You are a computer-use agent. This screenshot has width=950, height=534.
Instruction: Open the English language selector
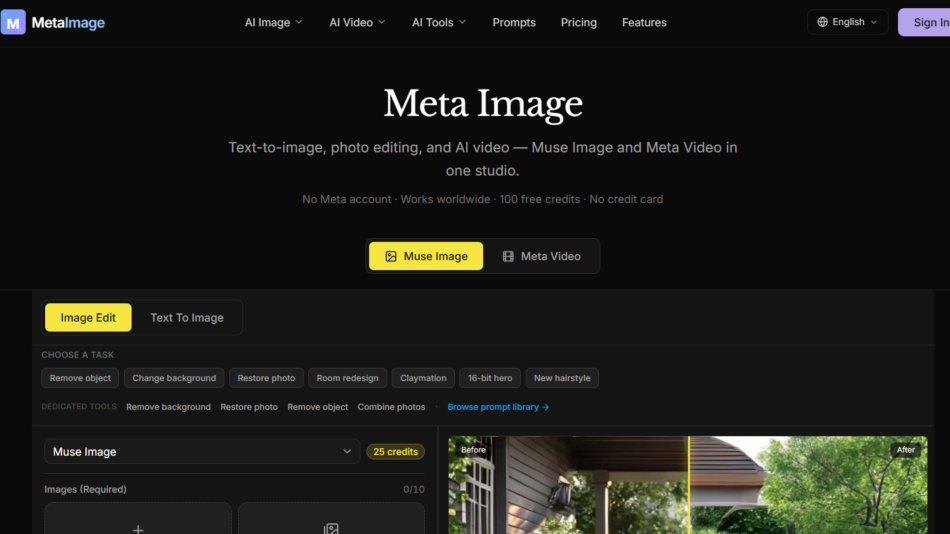coord(847,22)
